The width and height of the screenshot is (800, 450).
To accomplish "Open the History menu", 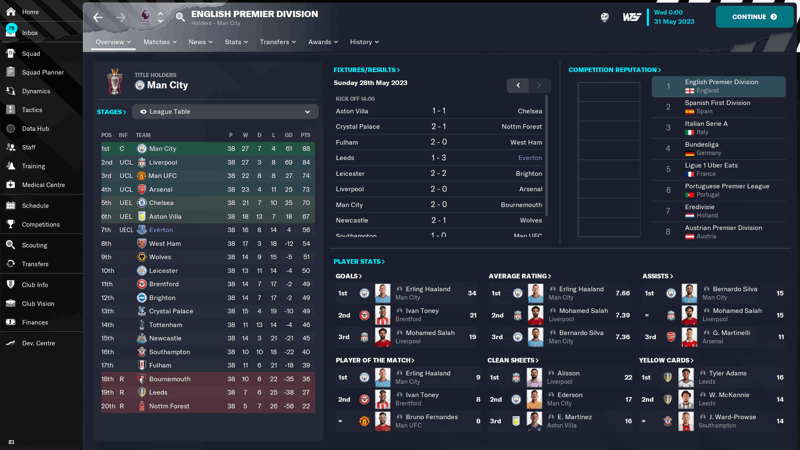I will 364,42.
